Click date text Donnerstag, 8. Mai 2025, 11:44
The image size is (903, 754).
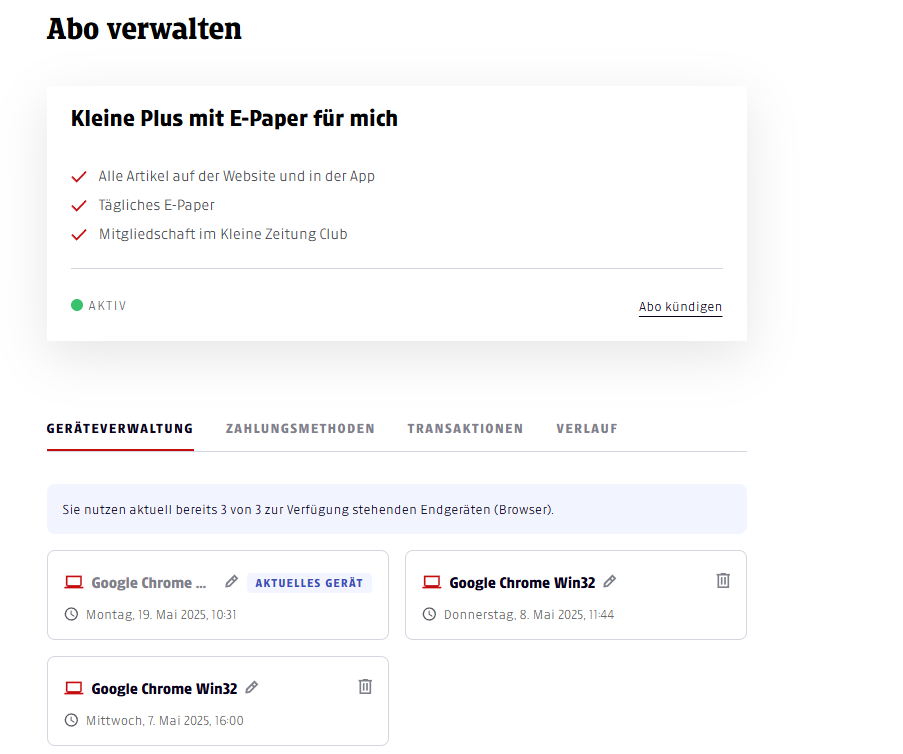(x=529, y=615)
